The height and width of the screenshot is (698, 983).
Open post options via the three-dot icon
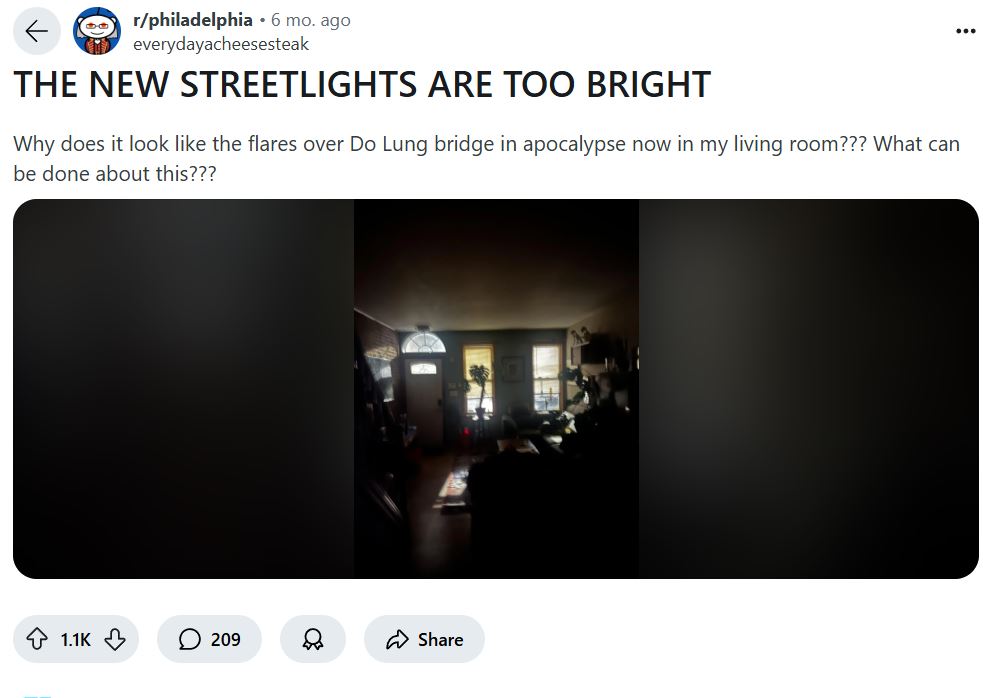pos(966,31)
